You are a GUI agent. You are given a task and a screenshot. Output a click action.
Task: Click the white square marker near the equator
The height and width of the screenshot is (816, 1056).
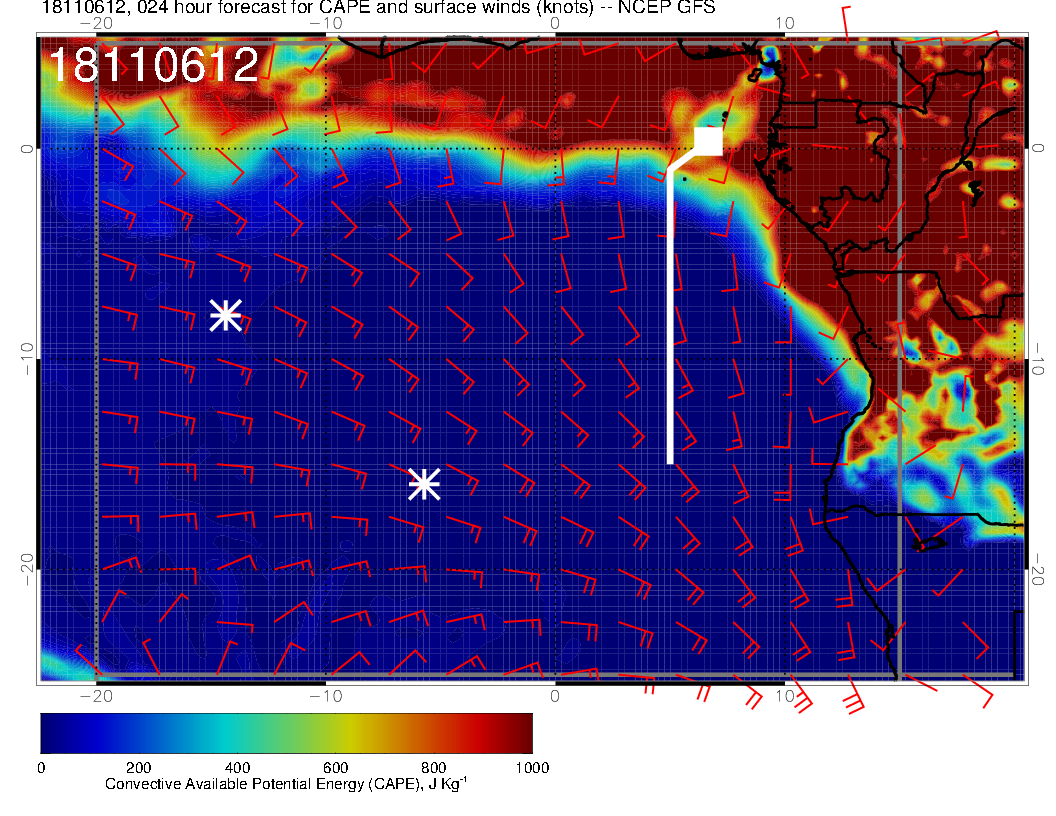coord(708,142)
